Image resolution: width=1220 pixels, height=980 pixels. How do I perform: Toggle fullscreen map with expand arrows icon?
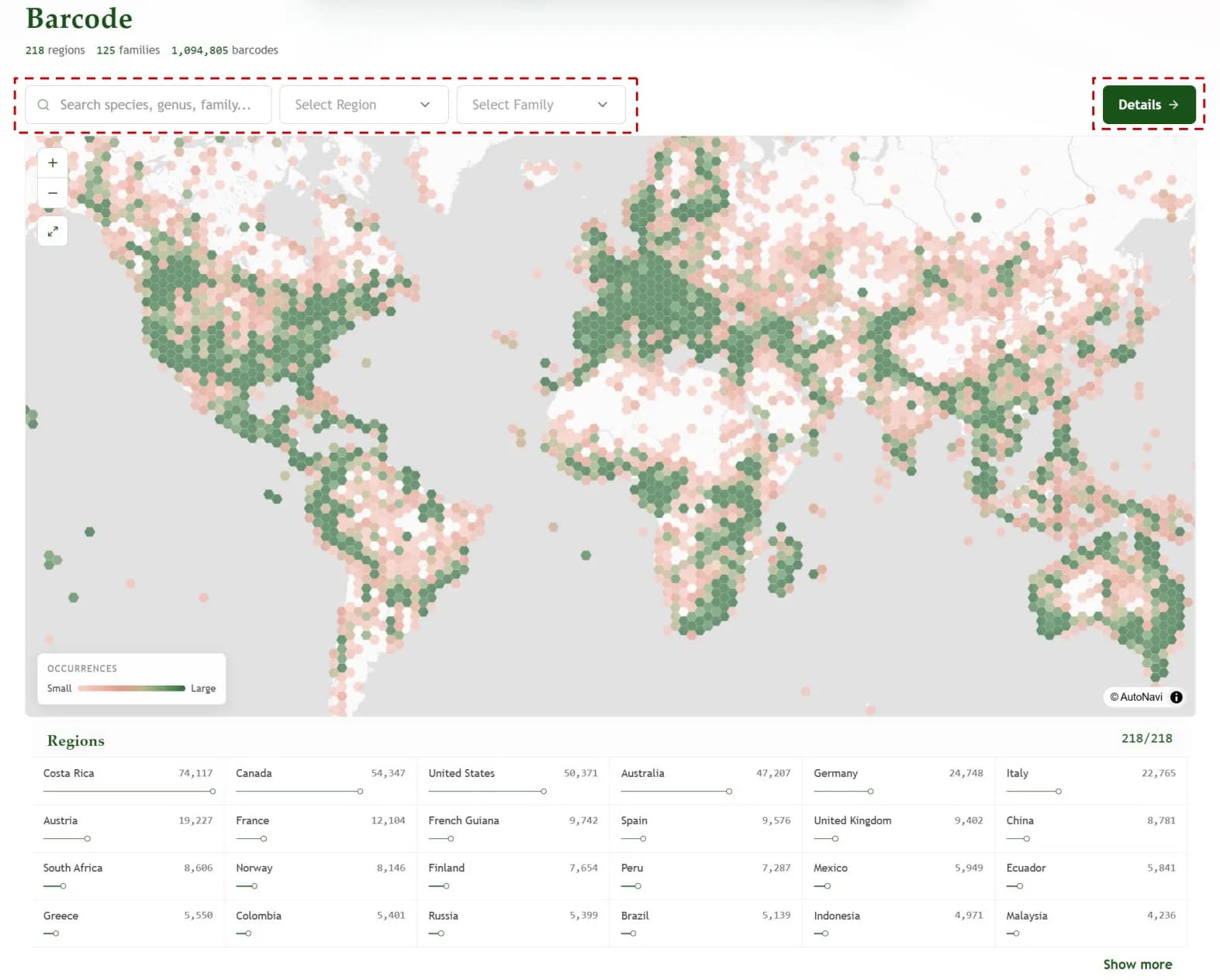[53, 231]
